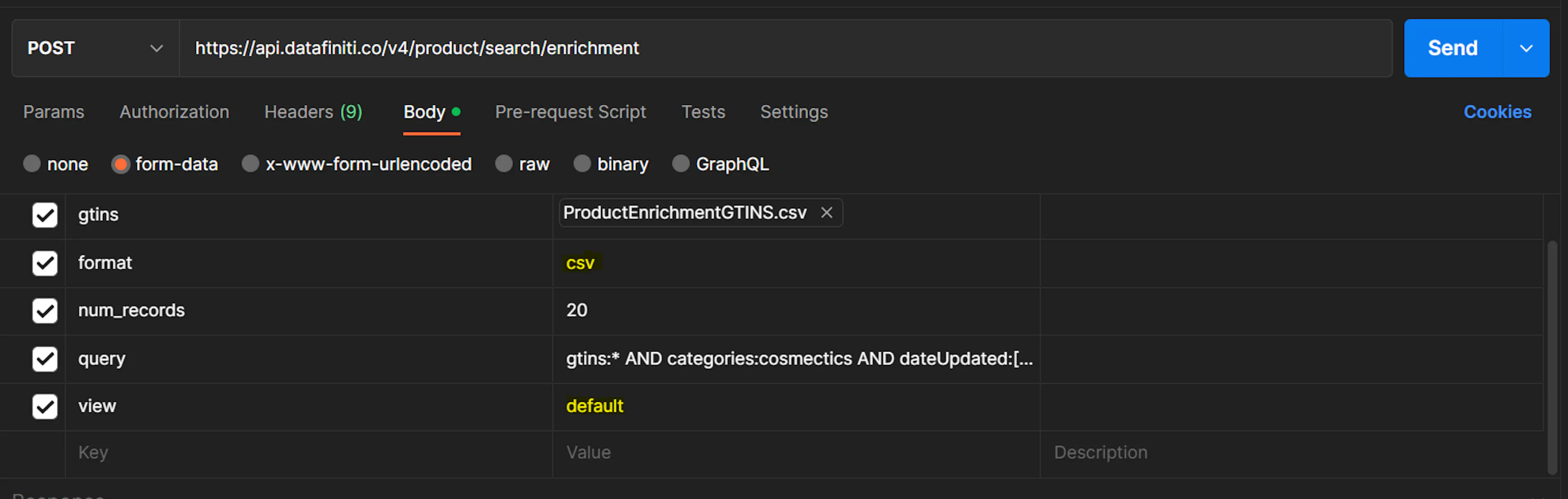
Task: Click the empty Key placeholder field
Action: click(x=308, y=452)
